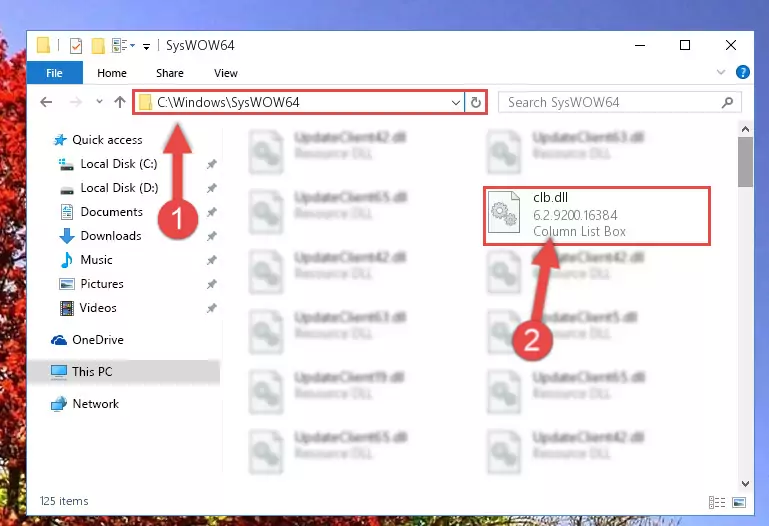This screenshot has width=769, height=526.
Task: Open the address bar history dropdown
Action: tap(456, 102)
